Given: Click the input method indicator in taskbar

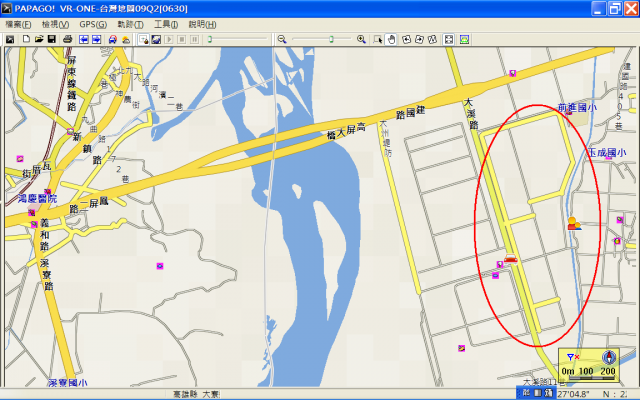Looking at the screenshot, I should pos(538,393).
